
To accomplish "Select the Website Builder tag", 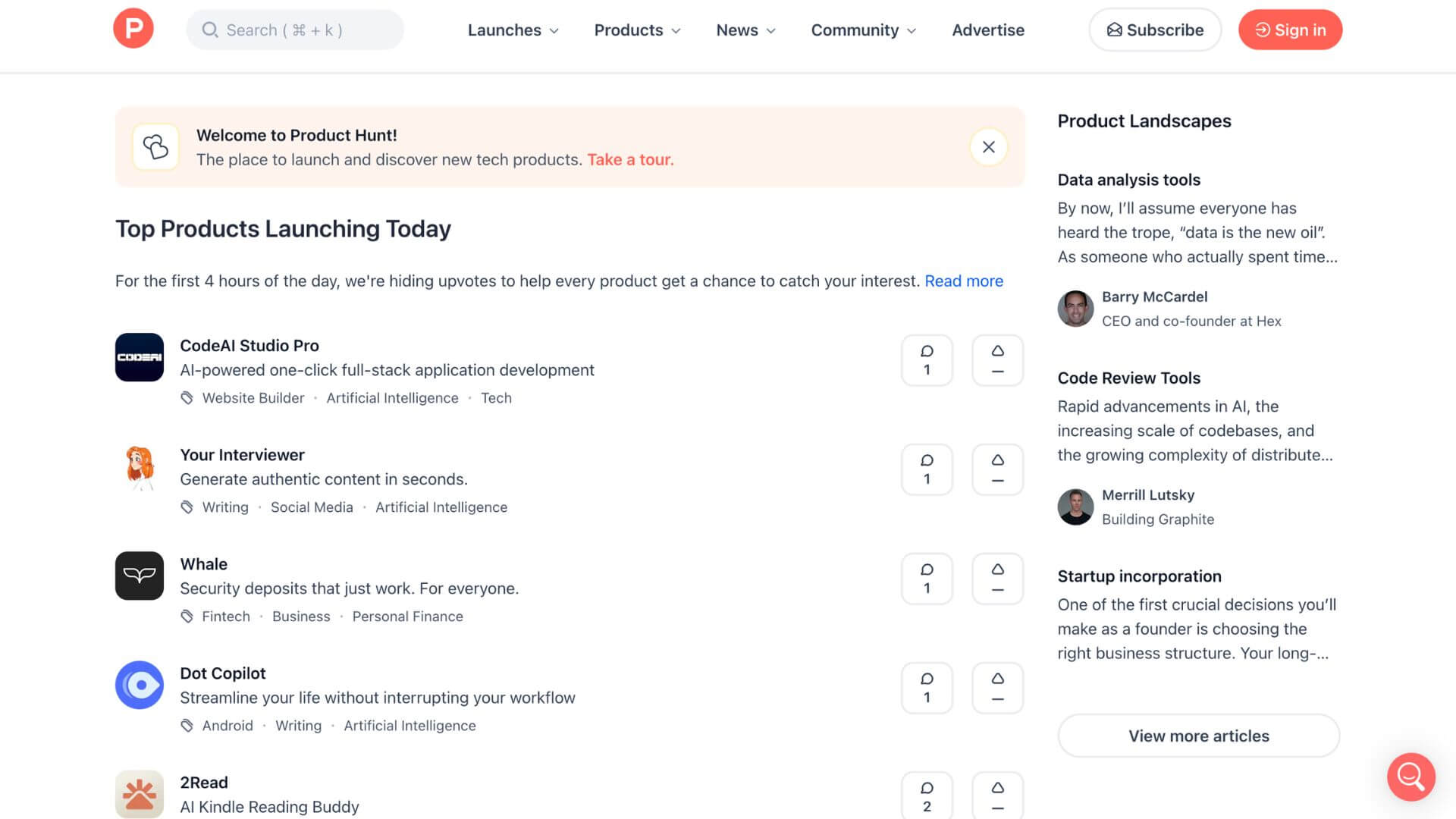I will (x=253, y=398).
